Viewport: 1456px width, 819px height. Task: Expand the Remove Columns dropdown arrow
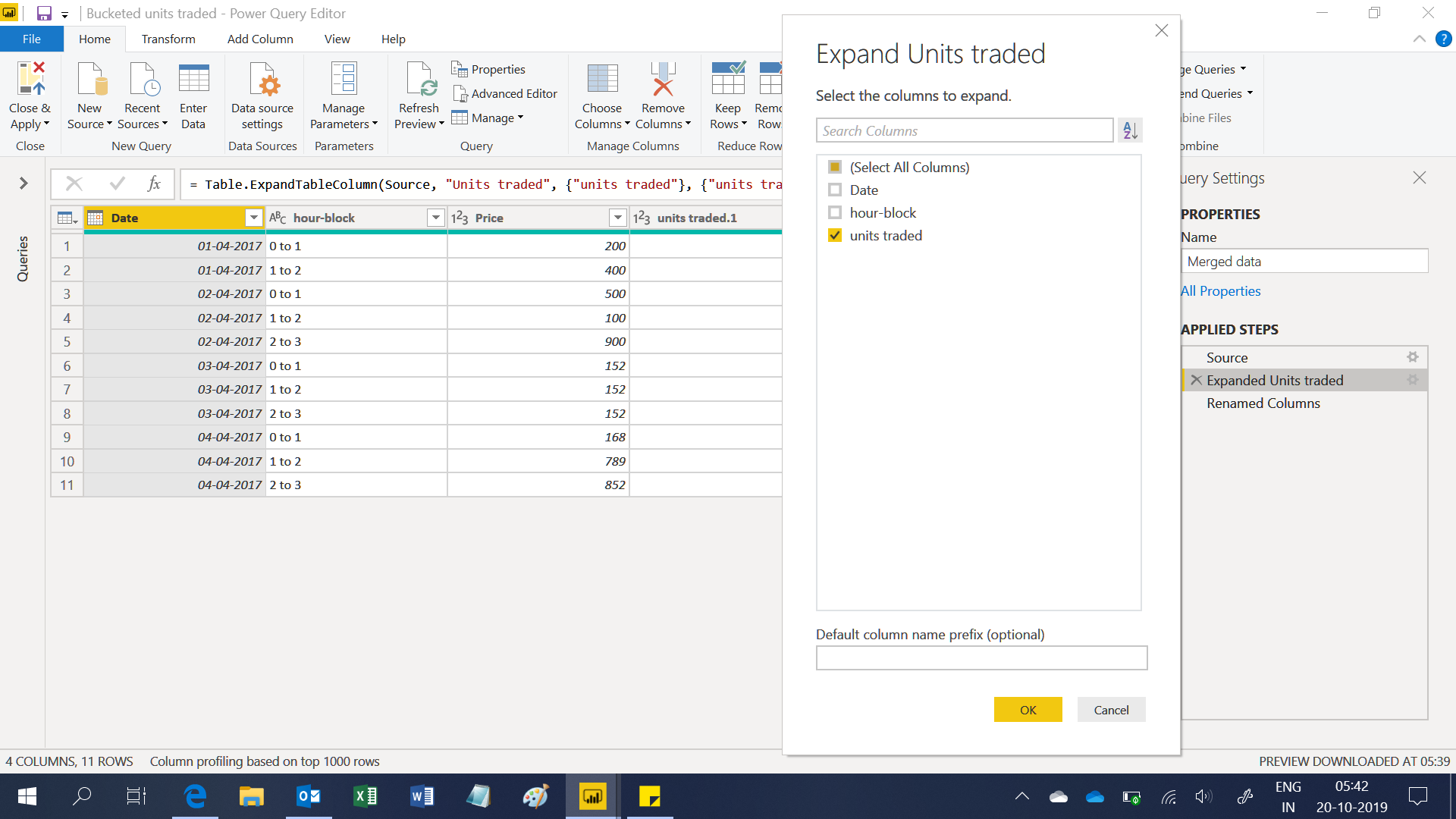[688, 124]
